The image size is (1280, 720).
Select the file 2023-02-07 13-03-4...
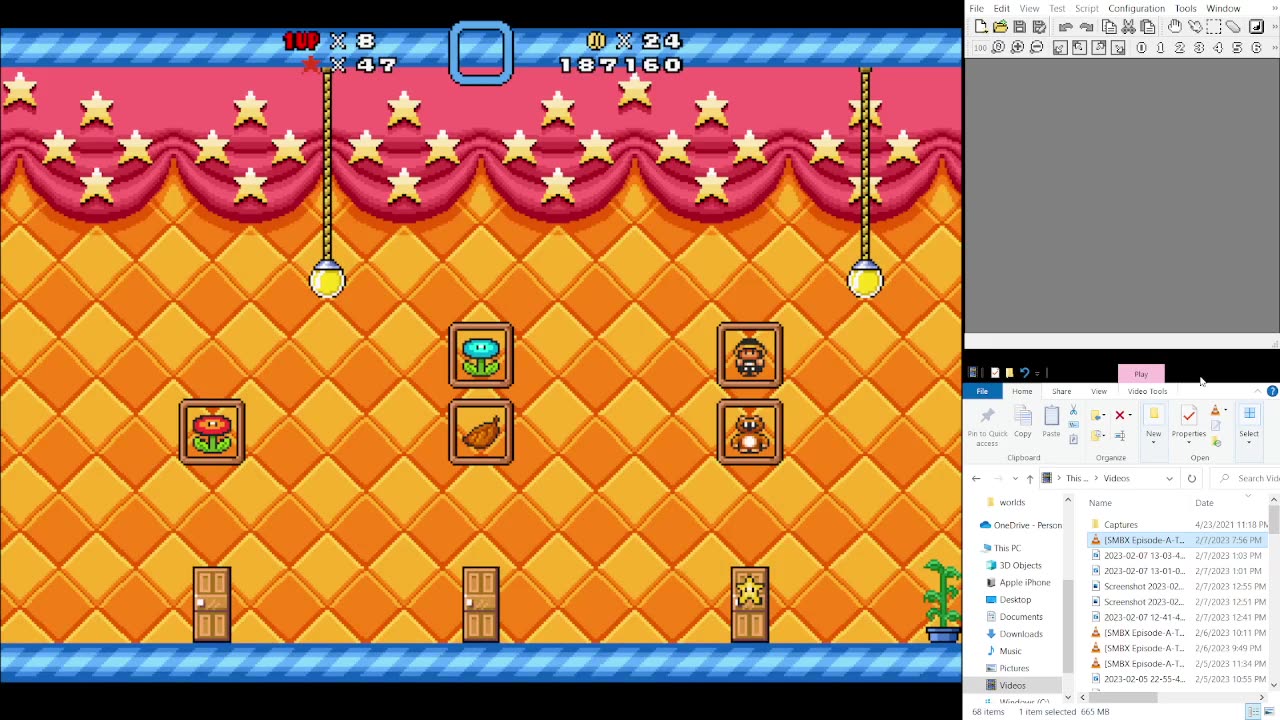pyautogui.click(x=1143, y=555)
